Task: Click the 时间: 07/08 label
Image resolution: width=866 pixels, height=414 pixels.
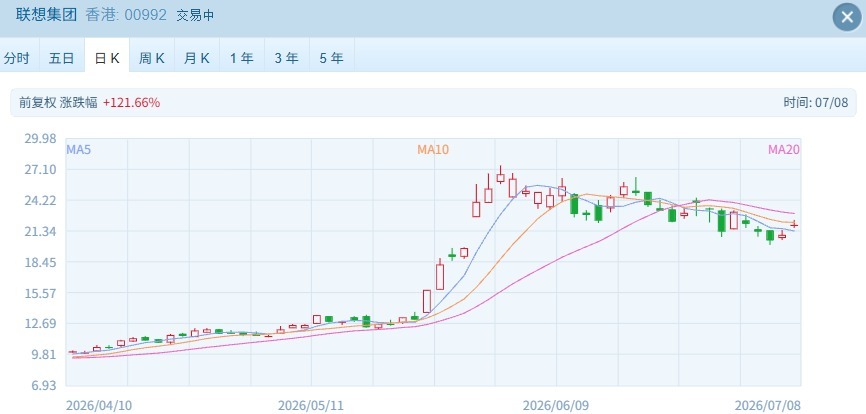Action: (x=815, y=102)
